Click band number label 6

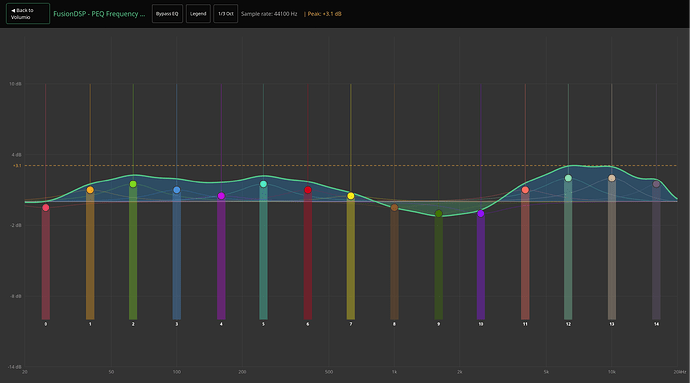(x=308, y=324)
